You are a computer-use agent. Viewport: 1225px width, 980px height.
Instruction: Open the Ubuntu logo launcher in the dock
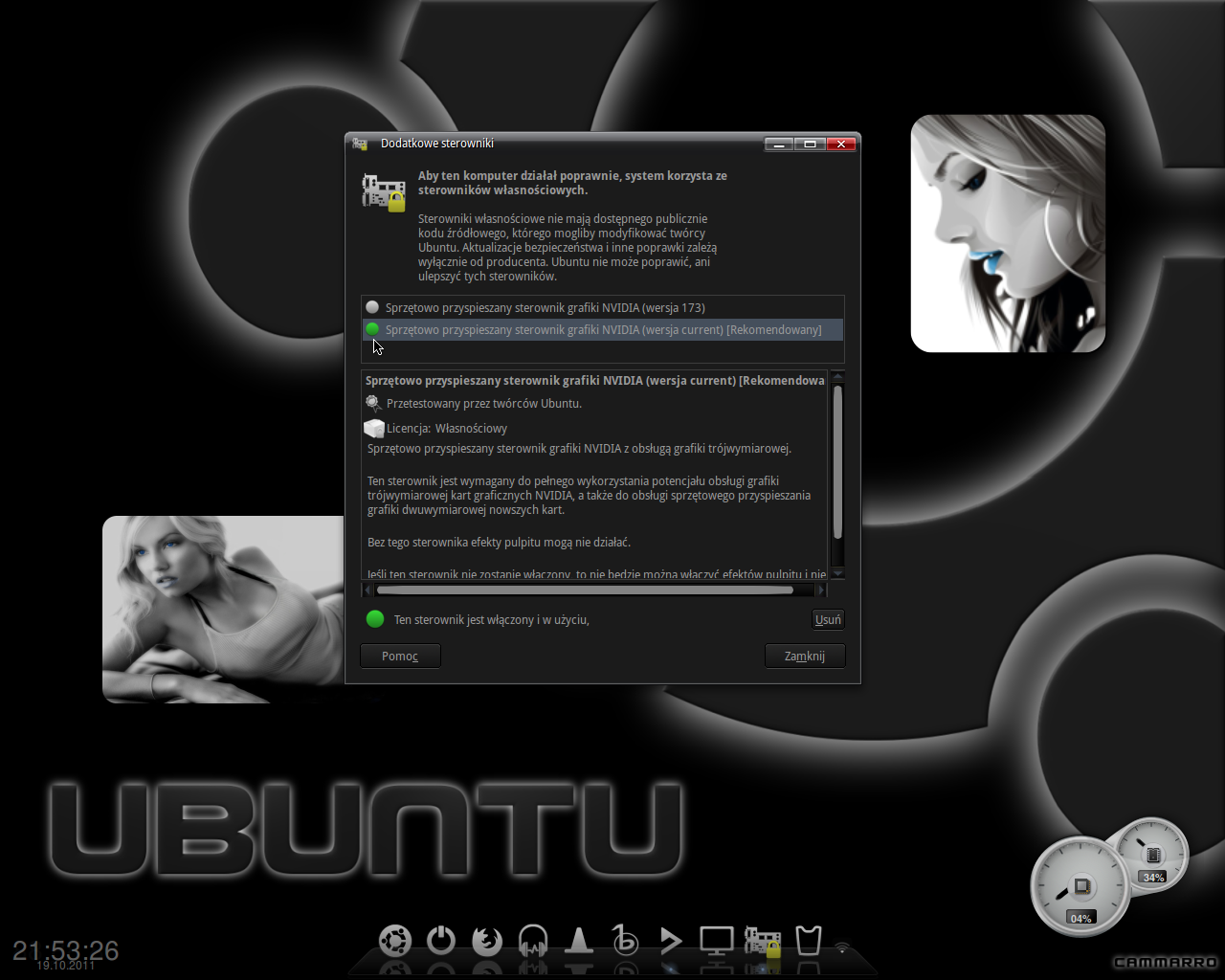[394, 941]
